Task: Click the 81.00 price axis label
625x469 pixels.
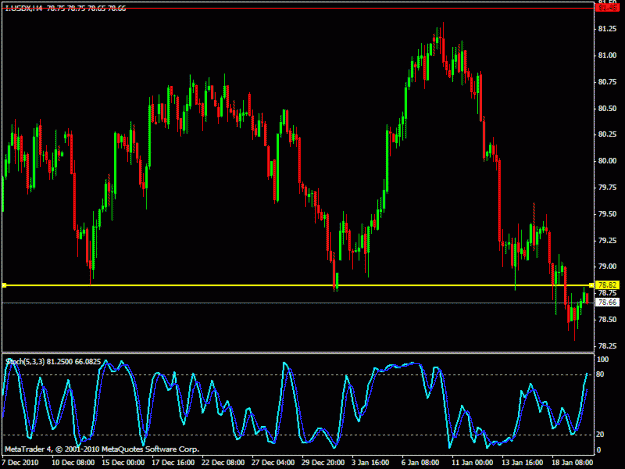Action: coord(607,56)
